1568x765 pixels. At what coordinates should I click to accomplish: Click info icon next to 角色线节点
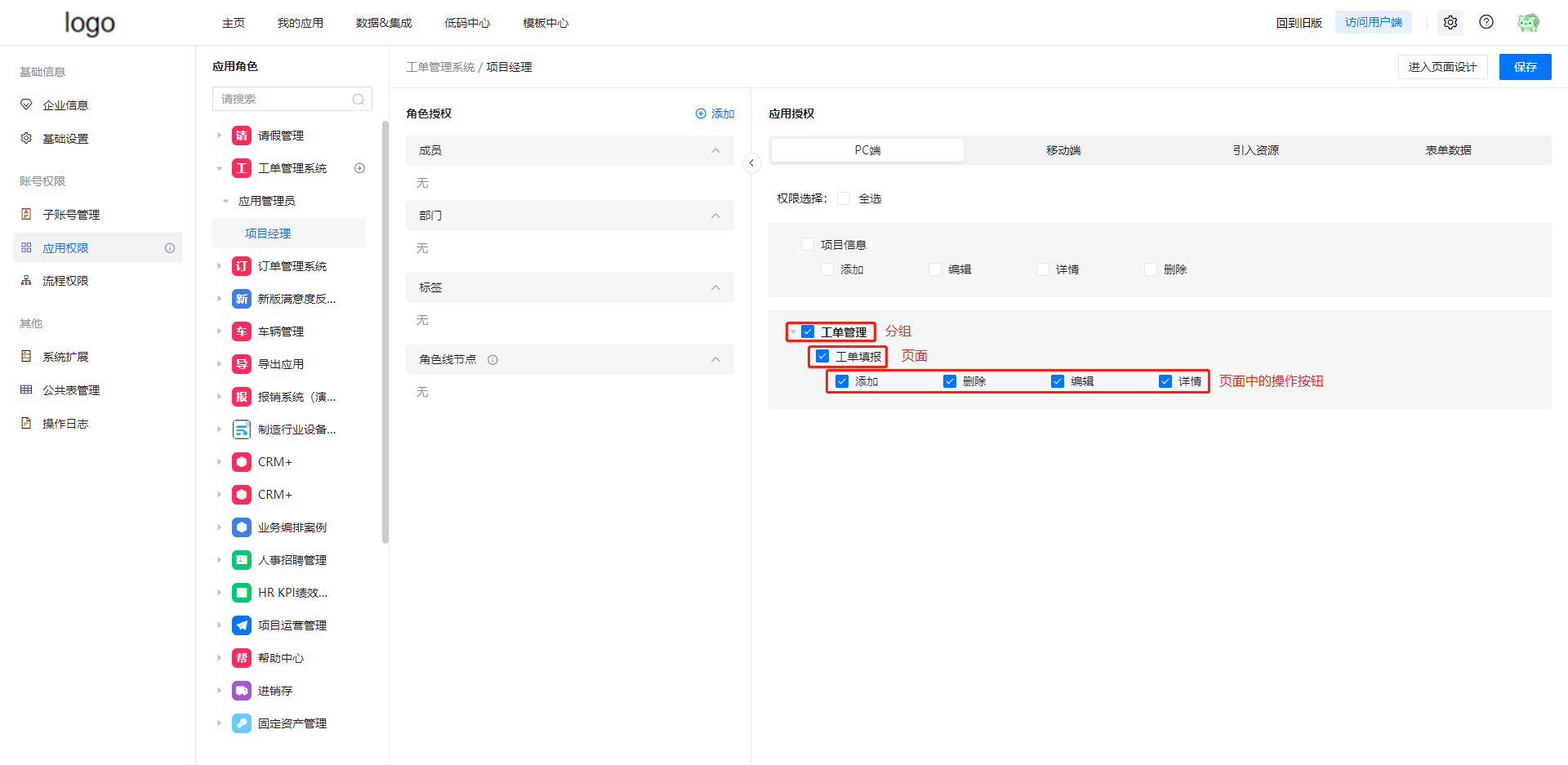point(492,360)
